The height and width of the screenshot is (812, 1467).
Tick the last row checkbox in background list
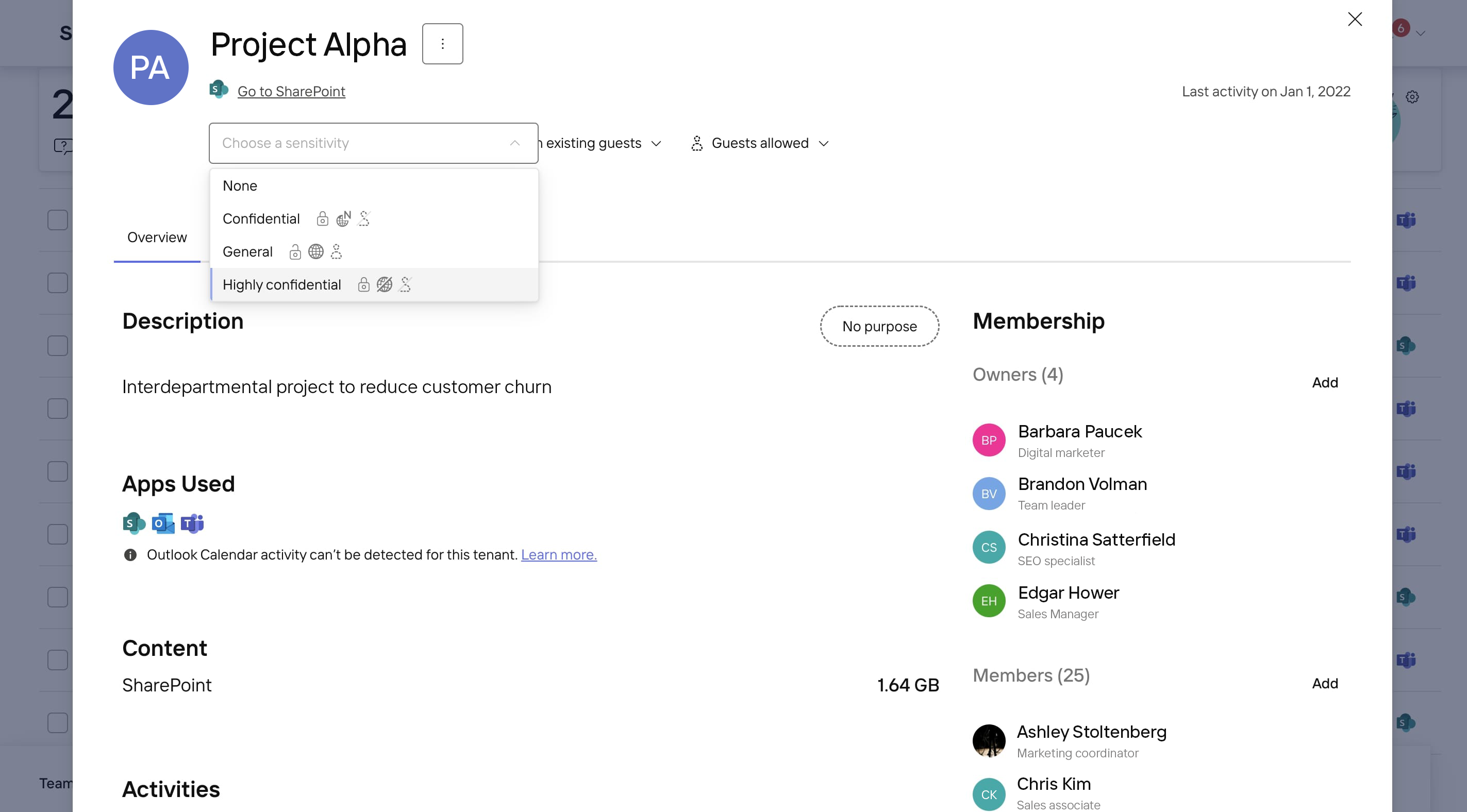coord(58,722)
